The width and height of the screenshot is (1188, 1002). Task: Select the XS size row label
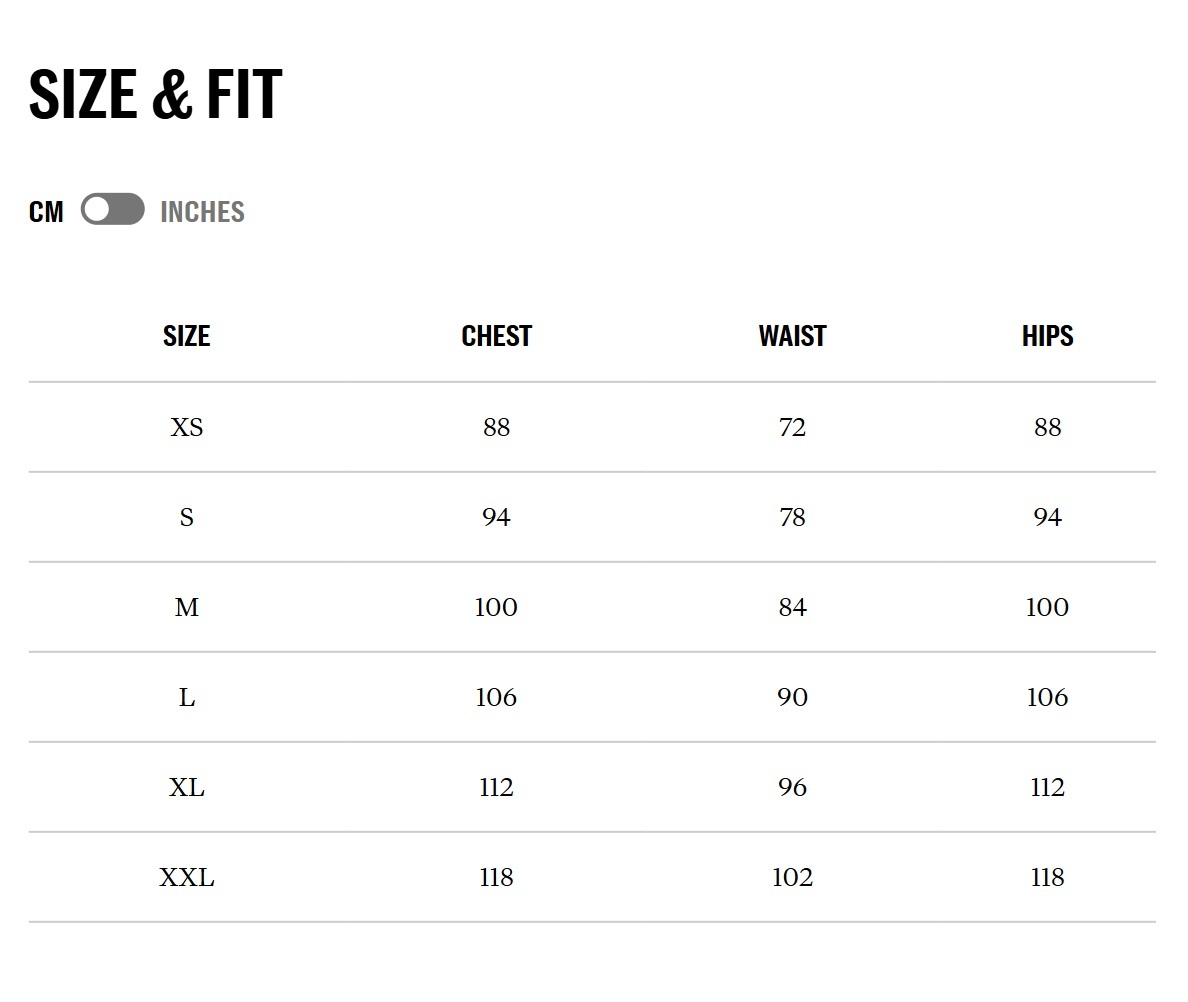[x=187, y=428]
